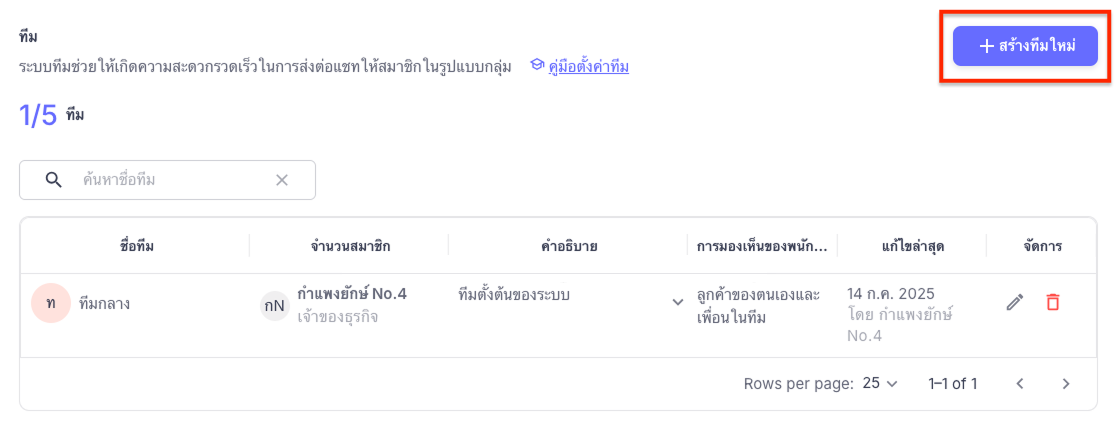The image size is (1120, 436).
Task: Click the คำอธิบาย column header
Action: pyautogui.click(x=569, y=247)
